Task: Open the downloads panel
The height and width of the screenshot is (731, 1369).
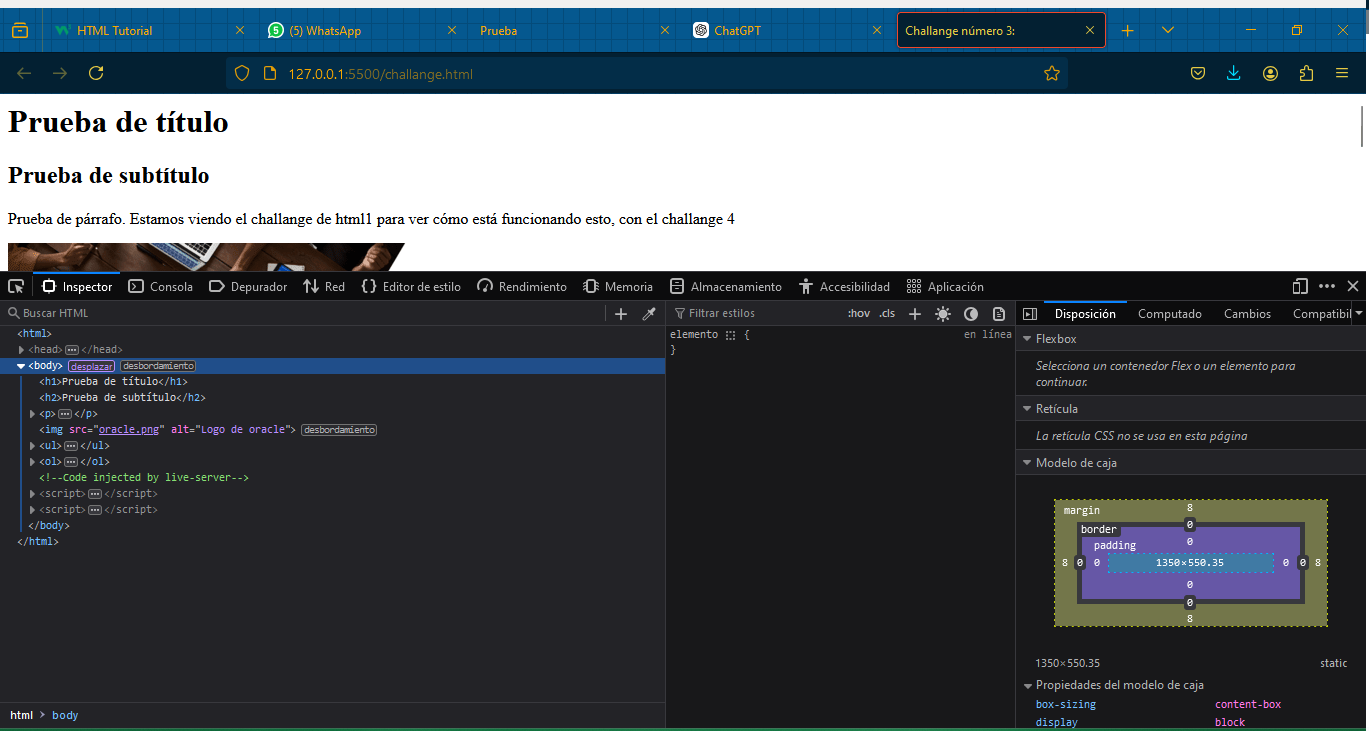Action: (1234, 73)
